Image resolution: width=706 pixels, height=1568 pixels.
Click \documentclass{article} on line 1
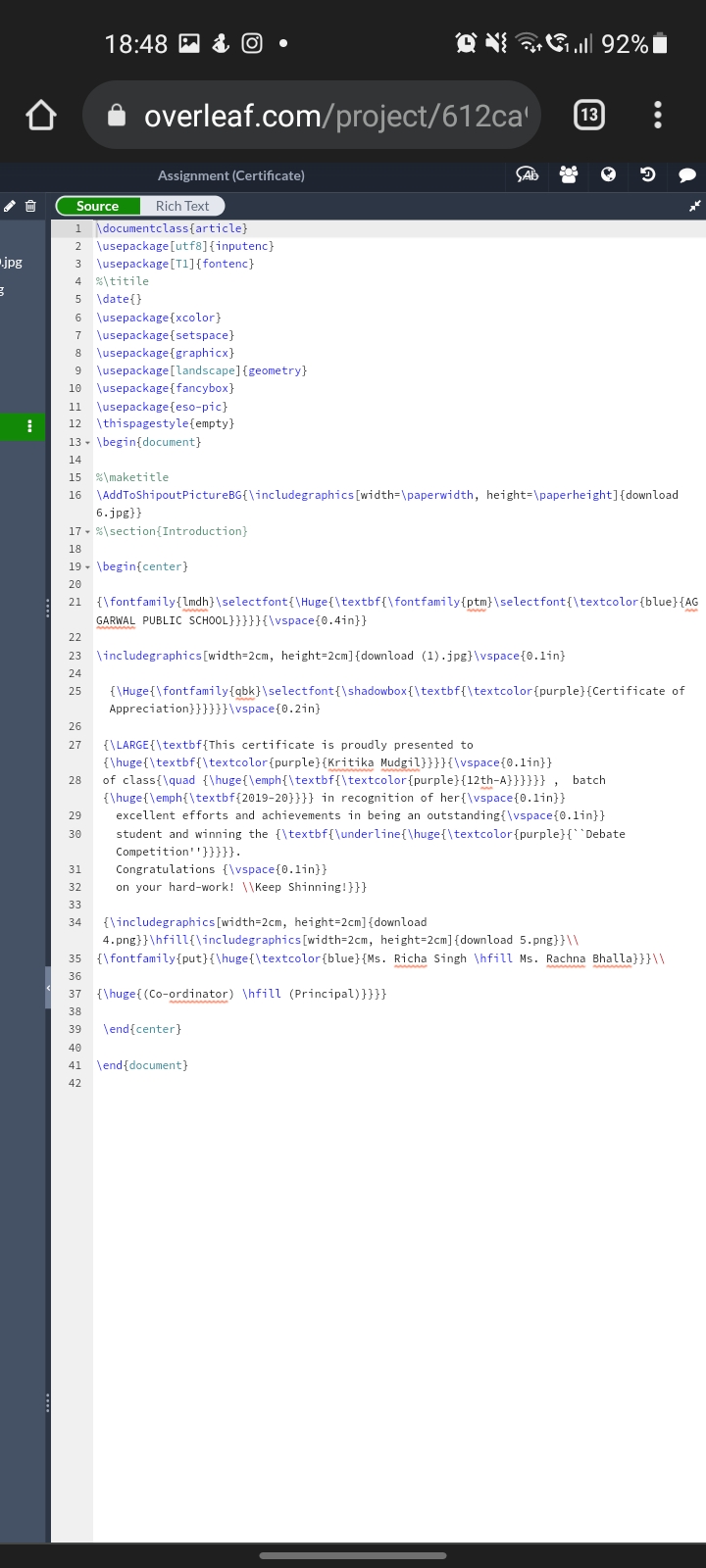pos(172,228)
